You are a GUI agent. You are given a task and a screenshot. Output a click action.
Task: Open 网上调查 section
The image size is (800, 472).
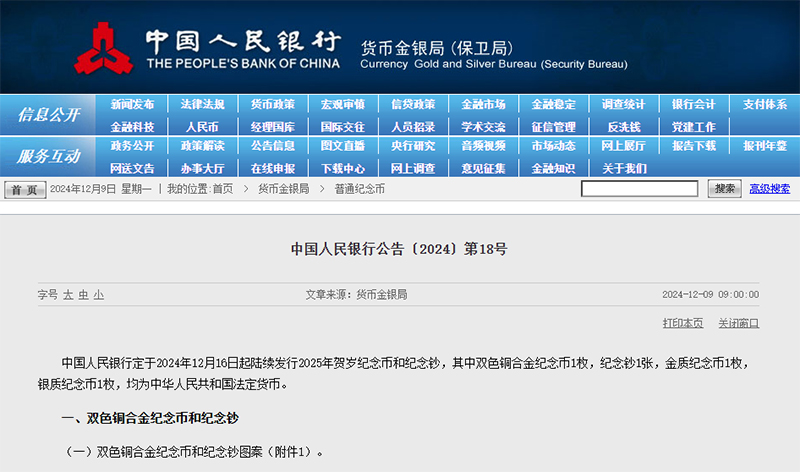click(x=413, y=168)
